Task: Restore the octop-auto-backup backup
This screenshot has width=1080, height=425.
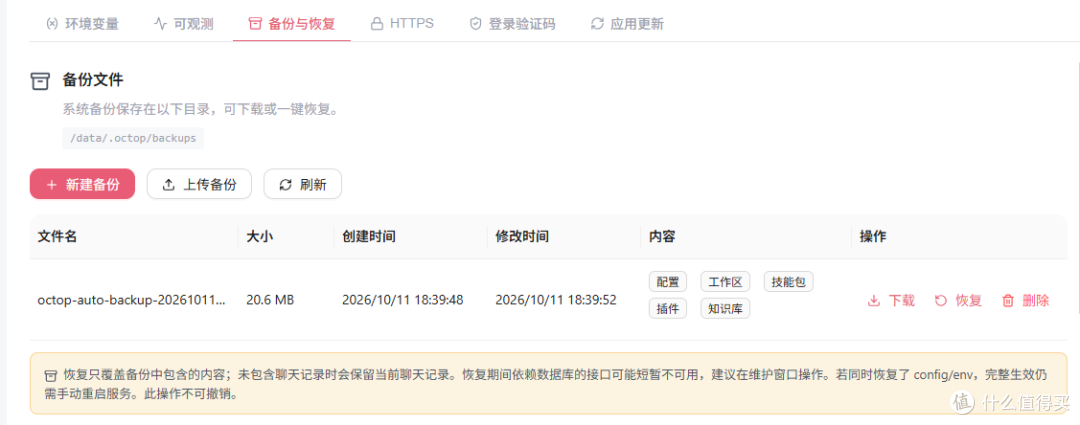Action: point(958,300)
